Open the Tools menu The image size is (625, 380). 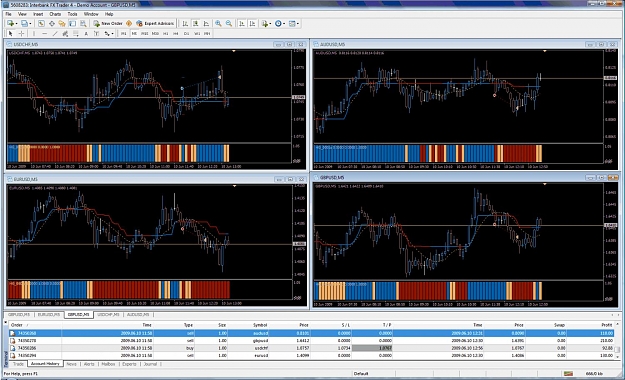tap(72, 14)
